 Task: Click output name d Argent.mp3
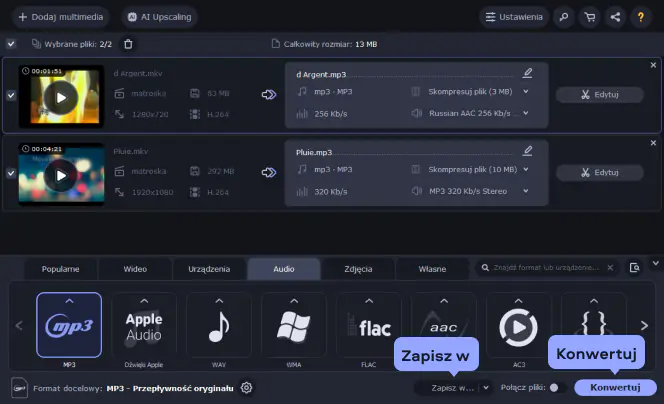tap(321, 75)
